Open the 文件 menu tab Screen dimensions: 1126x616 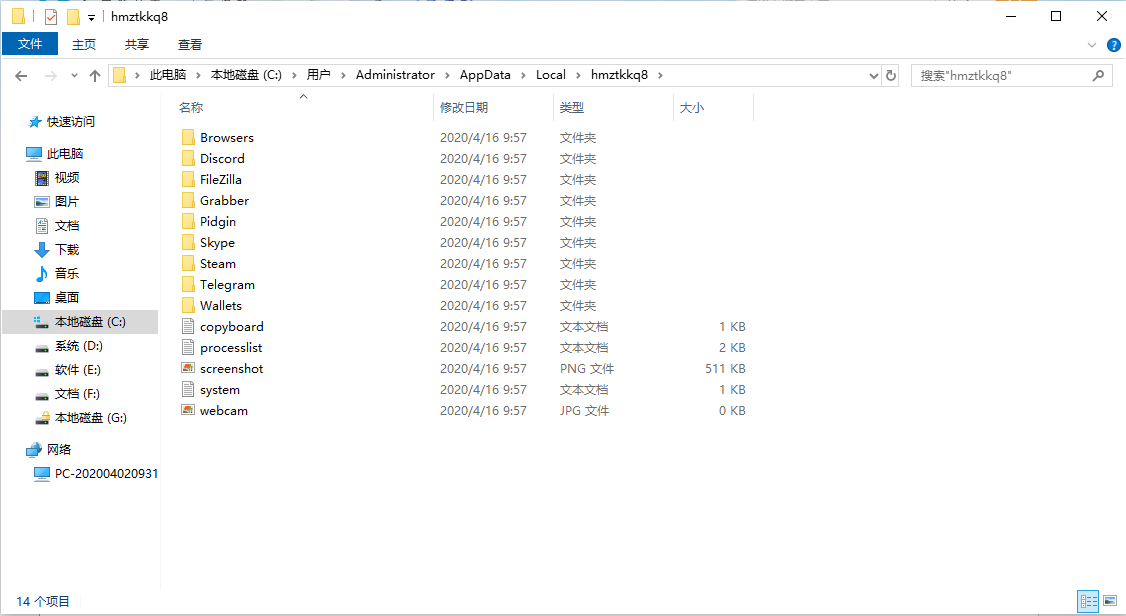coord(30,44)
